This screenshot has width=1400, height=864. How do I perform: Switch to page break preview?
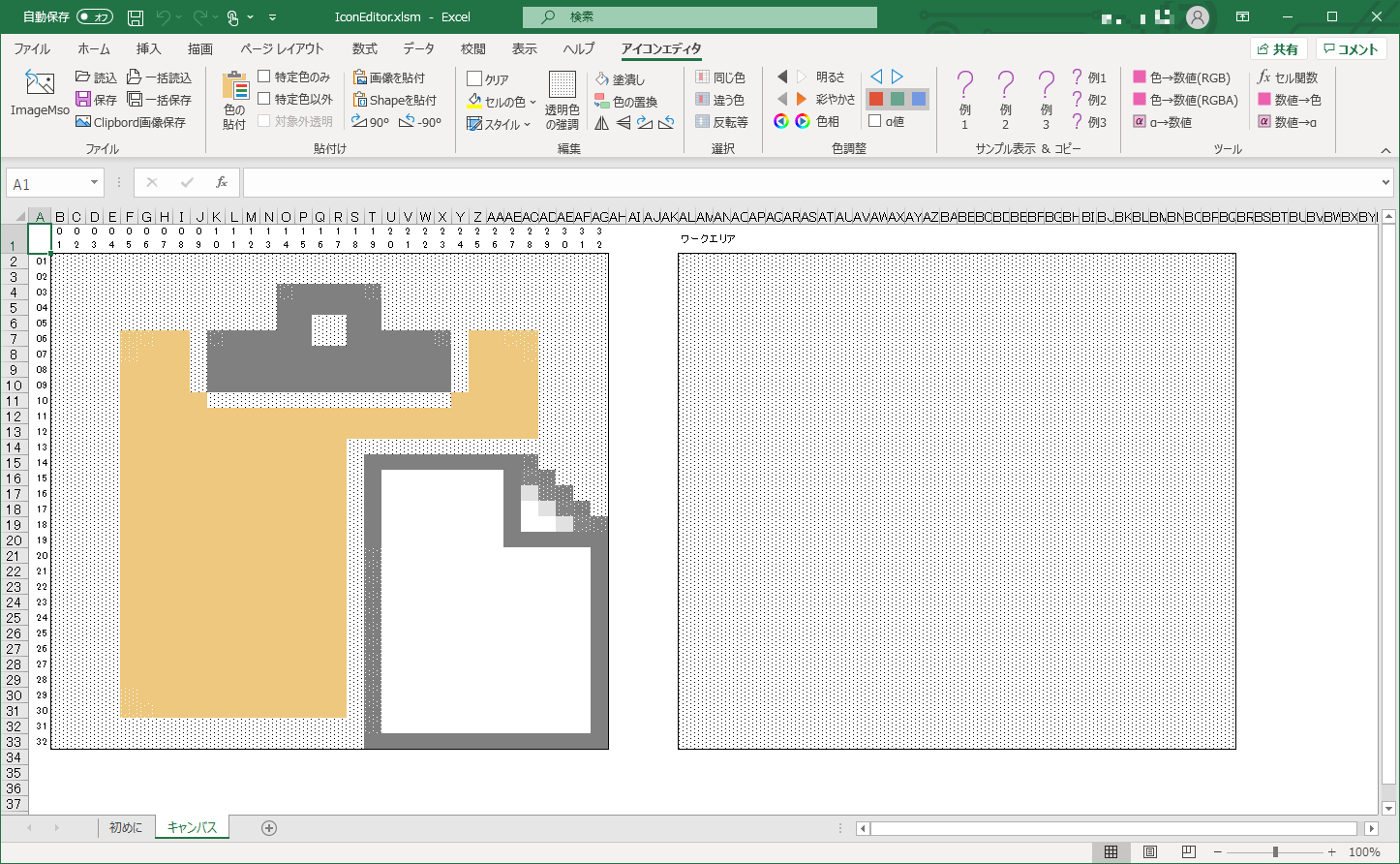click(1188, 851)
